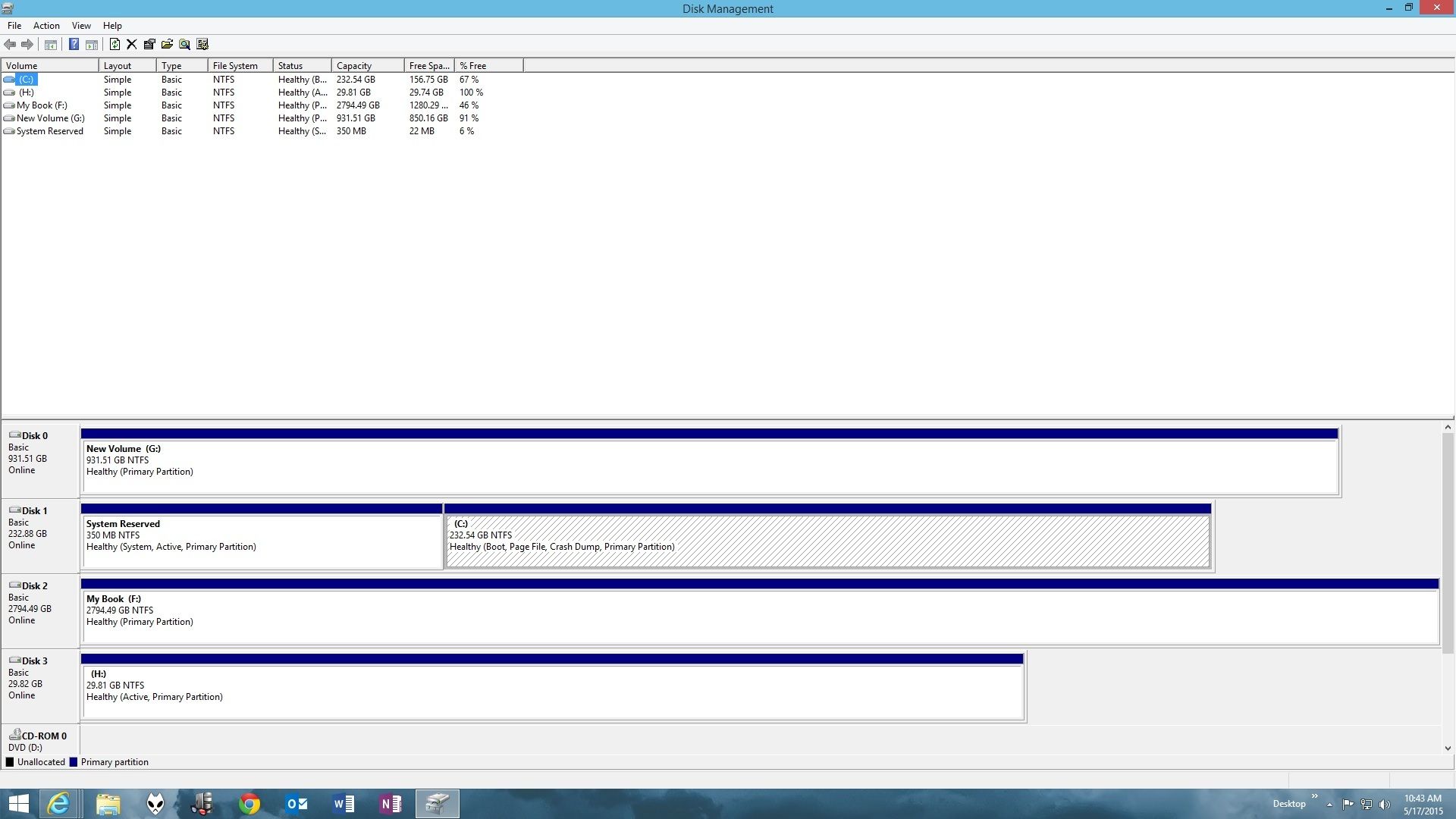Open the Help menu
The height and width of the screenshot is (819, 1456).
tap(112, 26)
